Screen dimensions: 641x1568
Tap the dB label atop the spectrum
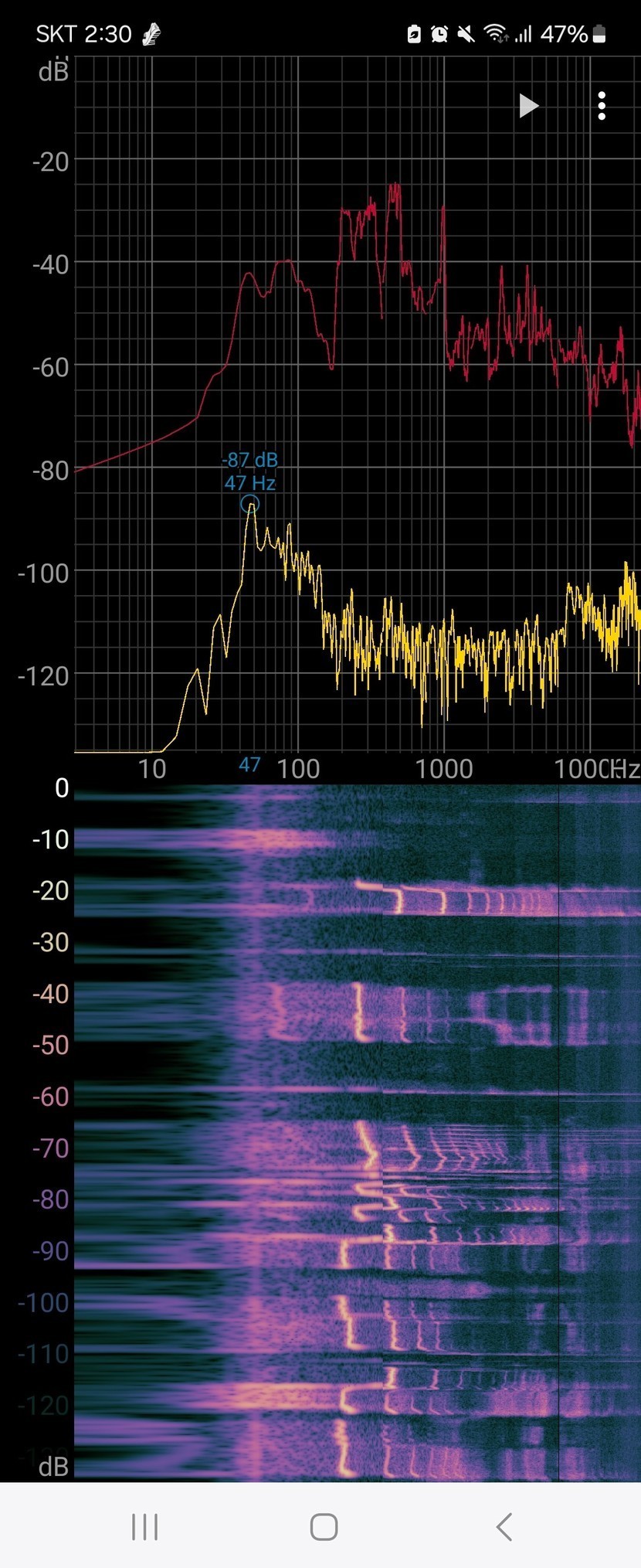[x=53, y=72]
